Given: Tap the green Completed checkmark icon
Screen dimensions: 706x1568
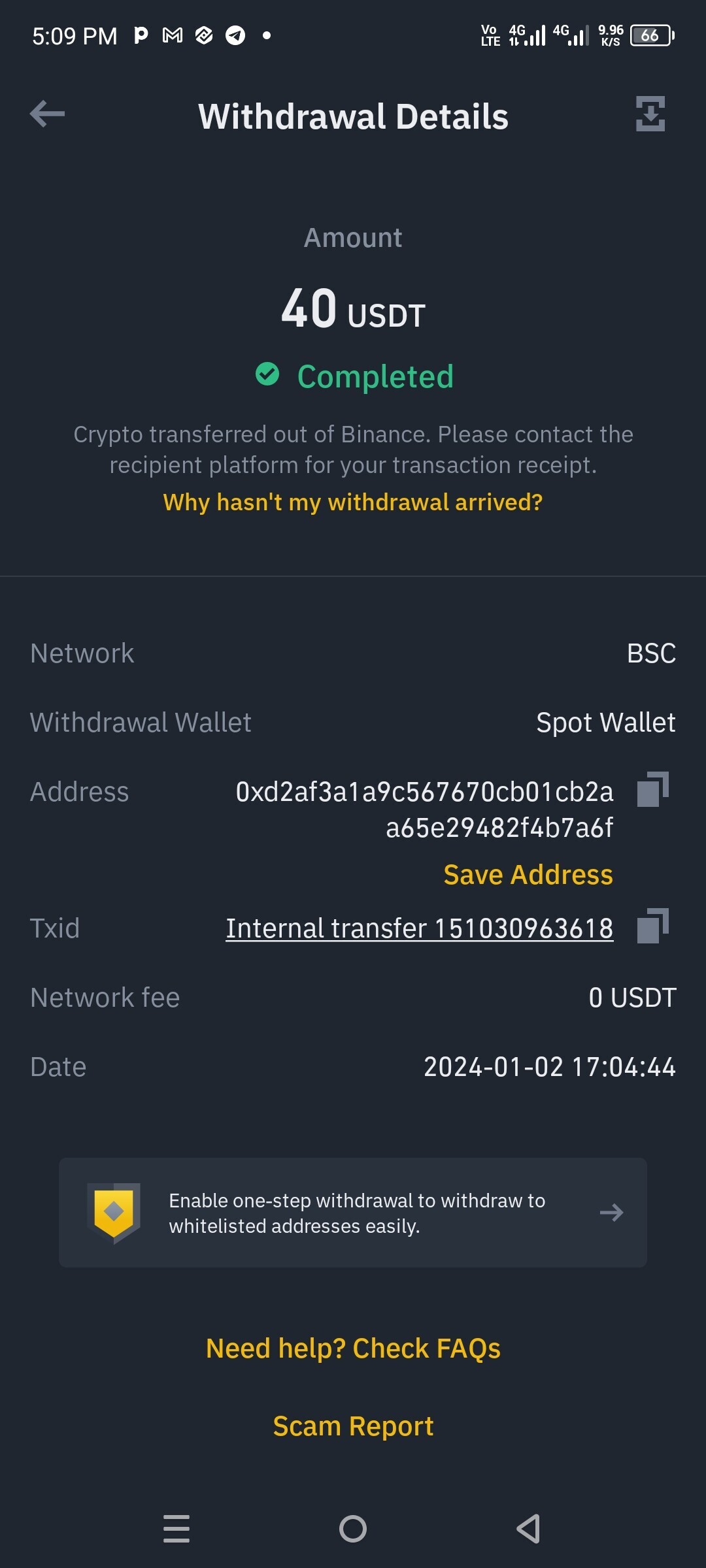Looking at the screenshot, I should click(x=267, y=374).
